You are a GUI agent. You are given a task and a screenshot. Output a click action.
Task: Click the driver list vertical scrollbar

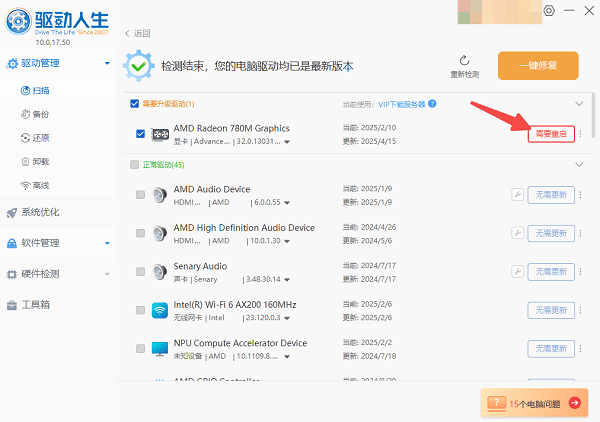tap(593, 115)
